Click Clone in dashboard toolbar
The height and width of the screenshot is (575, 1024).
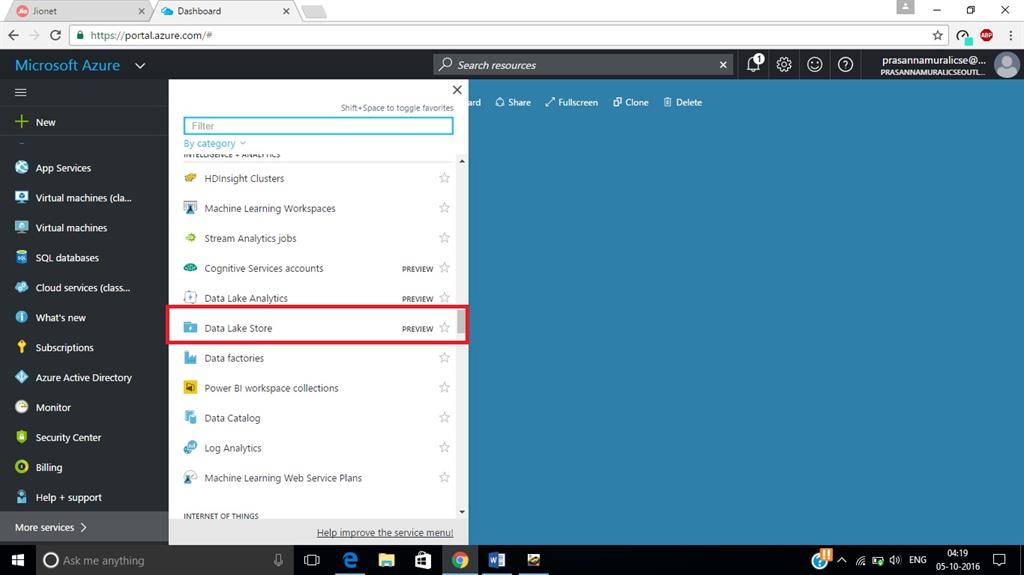pyautogui.click(x=631, y=103)
